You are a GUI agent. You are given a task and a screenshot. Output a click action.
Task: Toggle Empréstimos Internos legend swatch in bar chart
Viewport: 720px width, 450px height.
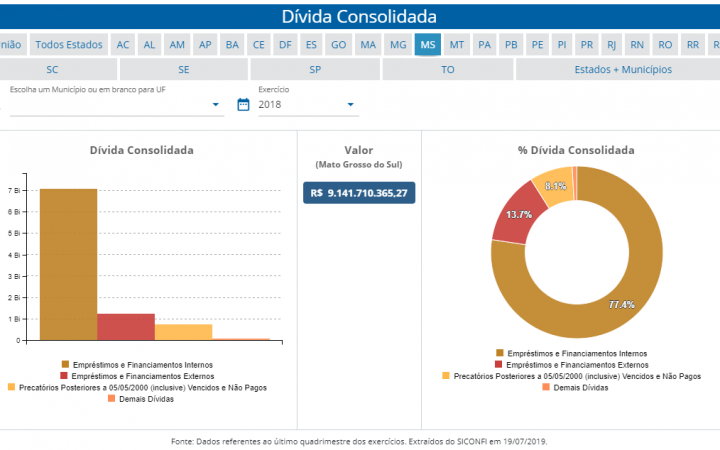tap(66, 364)
